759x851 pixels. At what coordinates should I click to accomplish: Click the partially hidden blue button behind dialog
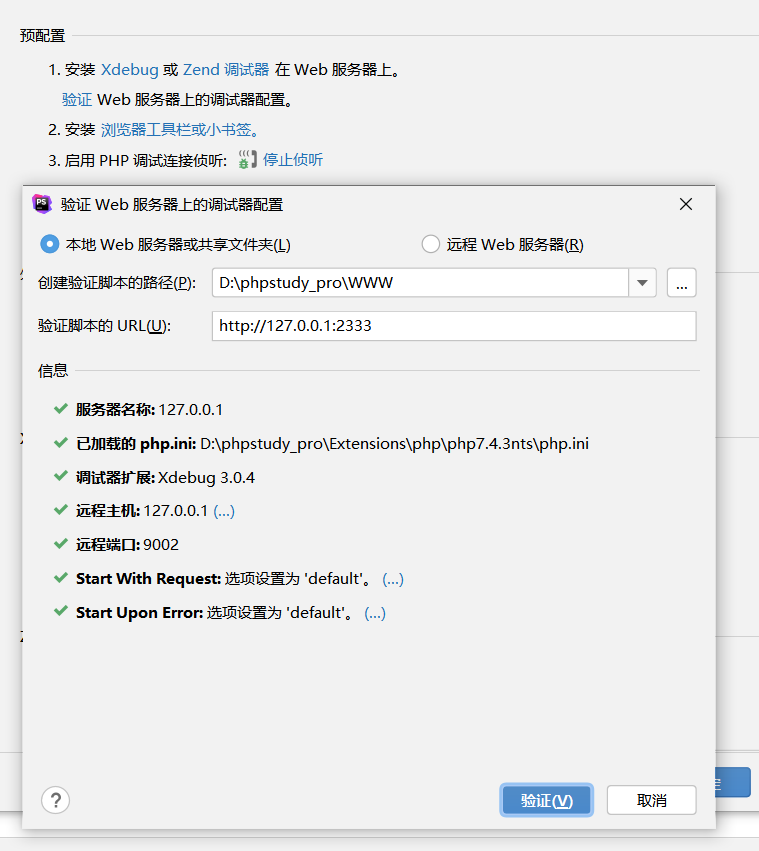[733, 782]
